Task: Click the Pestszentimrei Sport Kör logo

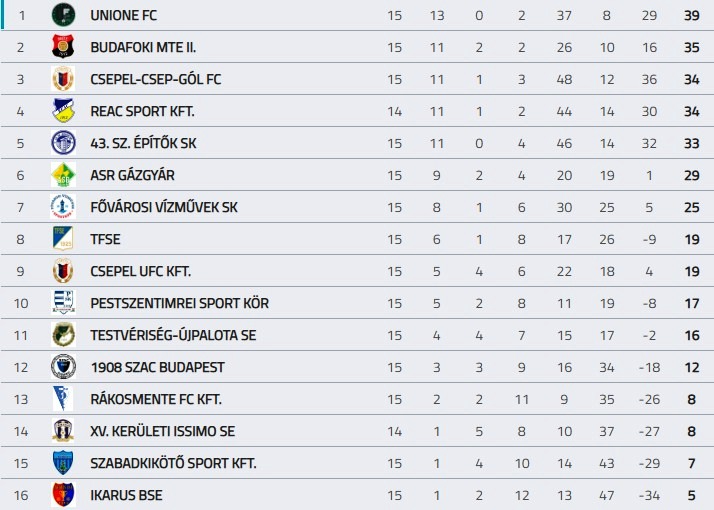Action: point(63,303)
